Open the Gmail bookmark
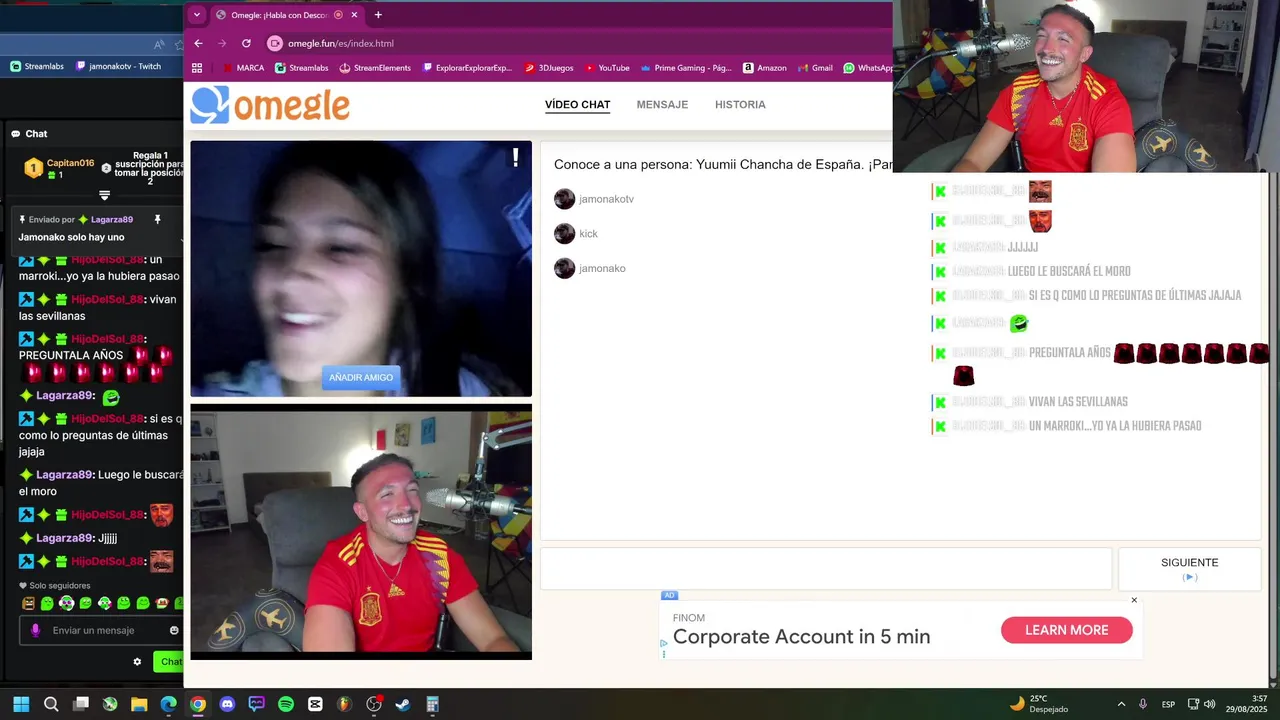 pos(815,68)
